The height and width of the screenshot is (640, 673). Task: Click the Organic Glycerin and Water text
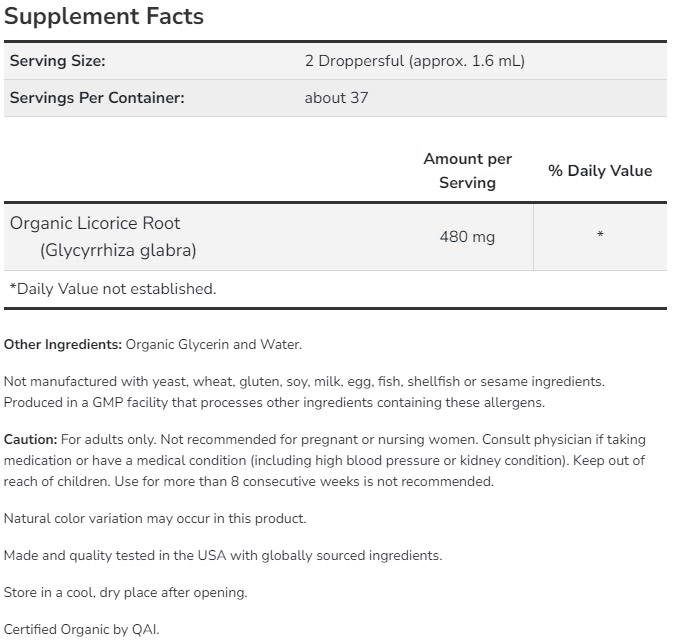pyautogui.click(x=213, y=344)
